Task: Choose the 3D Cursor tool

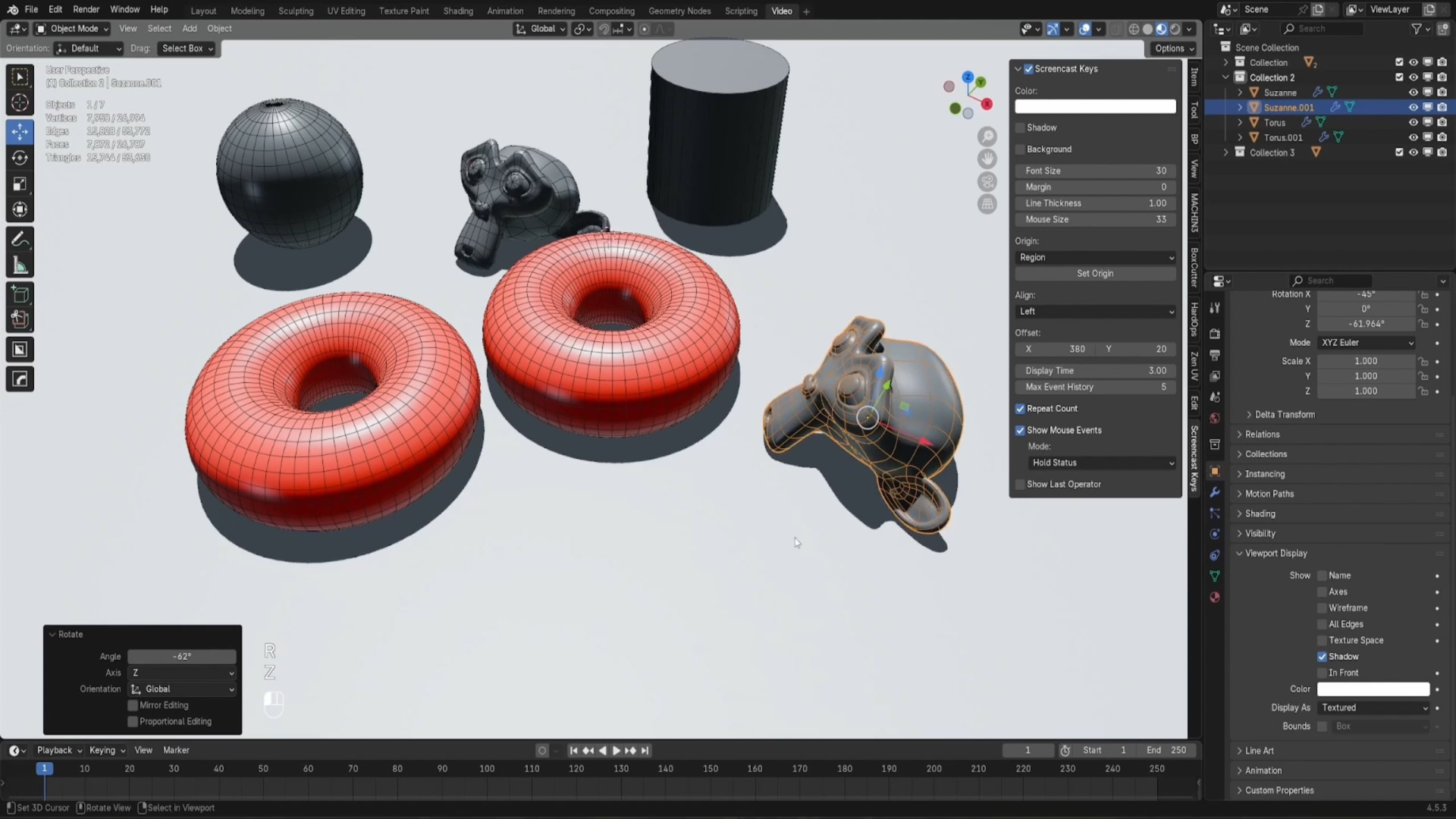Action: (20, 103)
